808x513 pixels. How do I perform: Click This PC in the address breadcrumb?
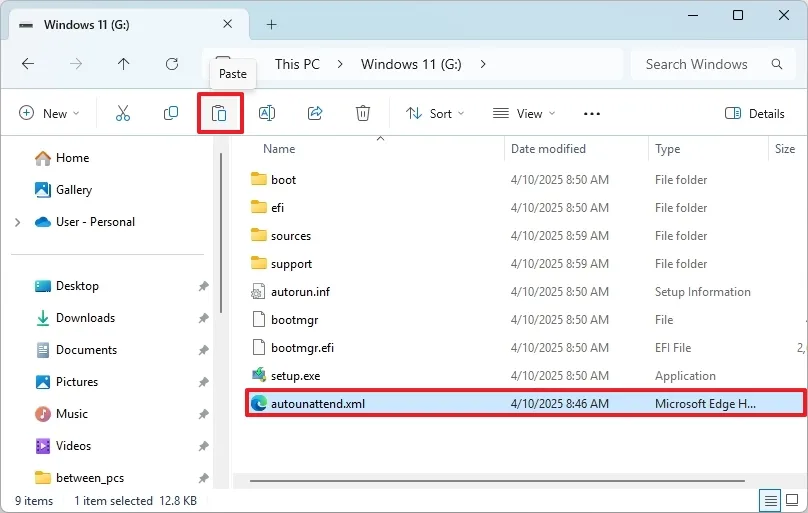click(x=297, y=64)
